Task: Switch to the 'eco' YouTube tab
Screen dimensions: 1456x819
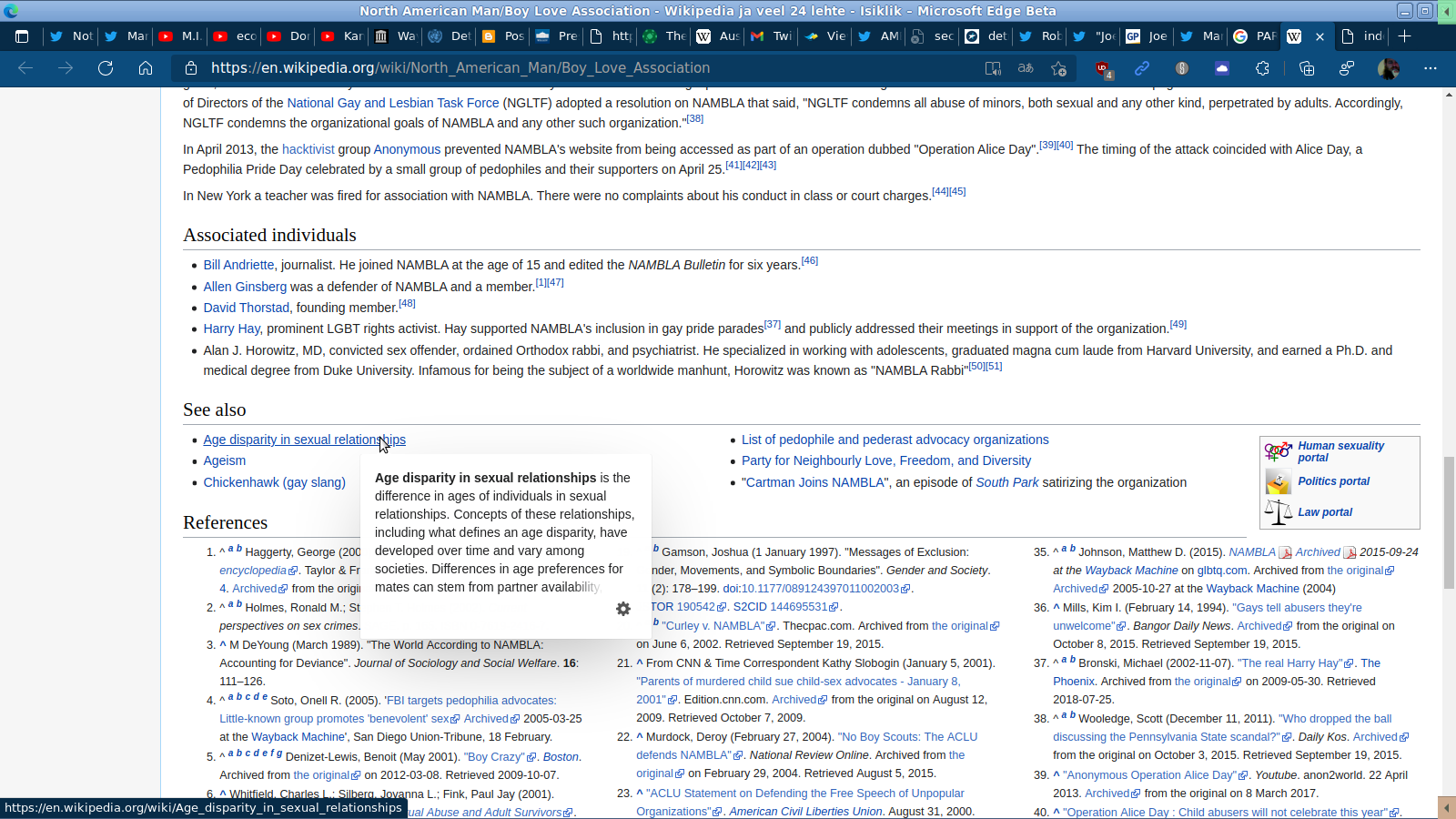Action: point(234,36)
